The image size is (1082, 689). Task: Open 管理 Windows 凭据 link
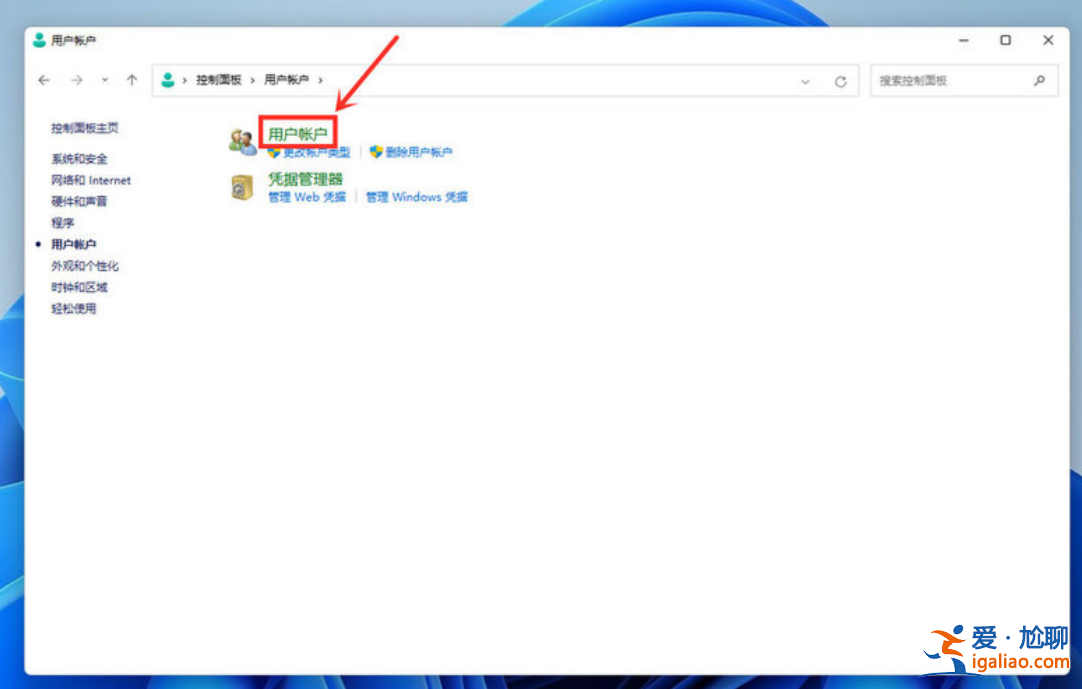[x=415, y=197]
